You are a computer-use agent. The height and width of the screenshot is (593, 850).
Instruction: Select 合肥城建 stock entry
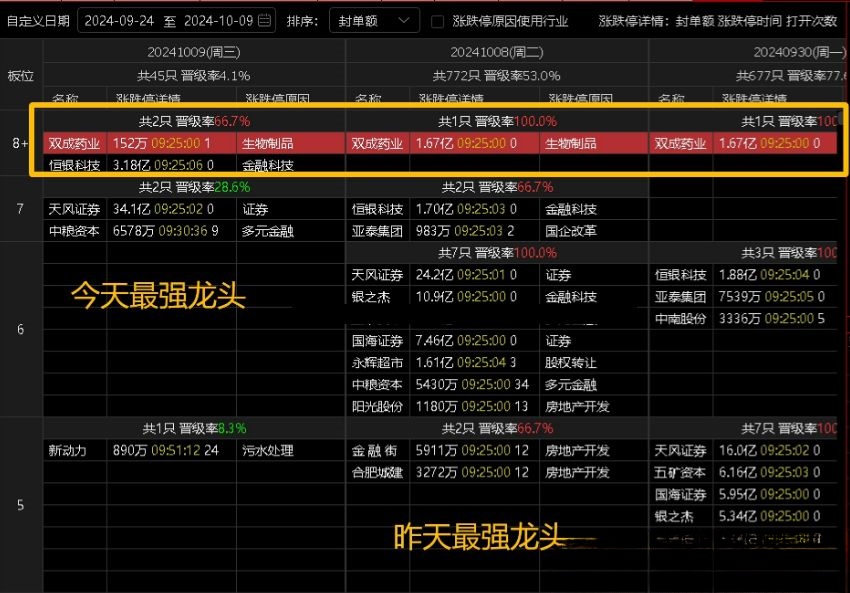374,472
